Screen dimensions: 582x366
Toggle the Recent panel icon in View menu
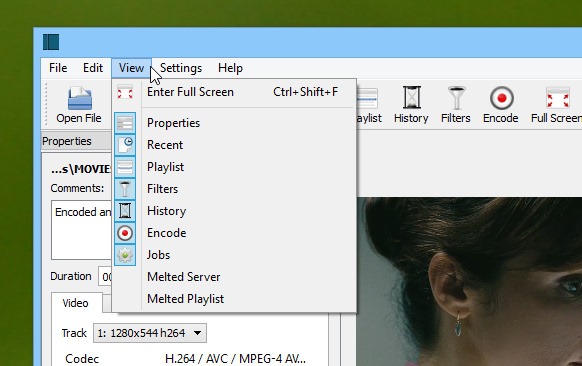tap(125, 145)
